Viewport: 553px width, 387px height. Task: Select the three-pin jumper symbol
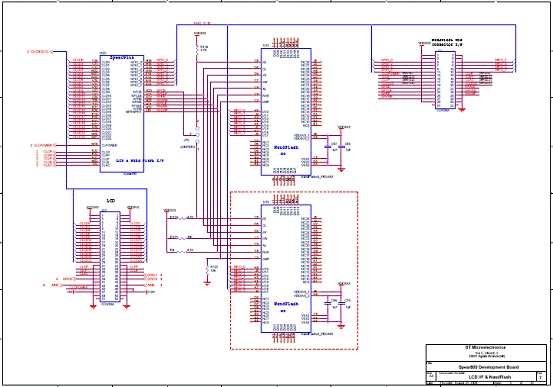tap(197, 135)
